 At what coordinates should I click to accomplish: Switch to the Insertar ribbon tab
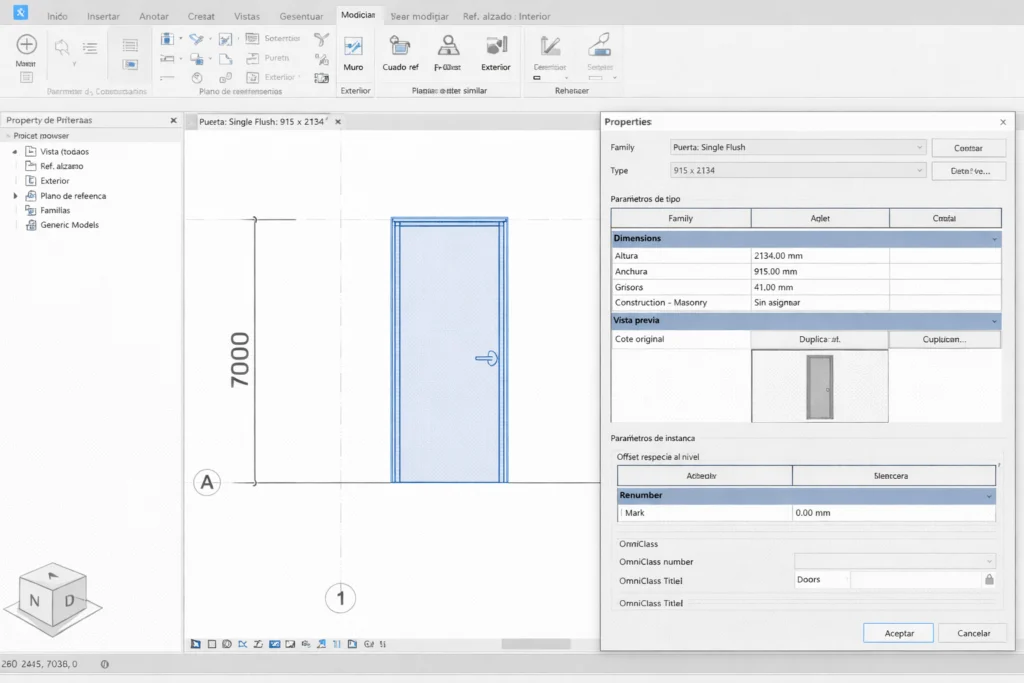(103, 15)
